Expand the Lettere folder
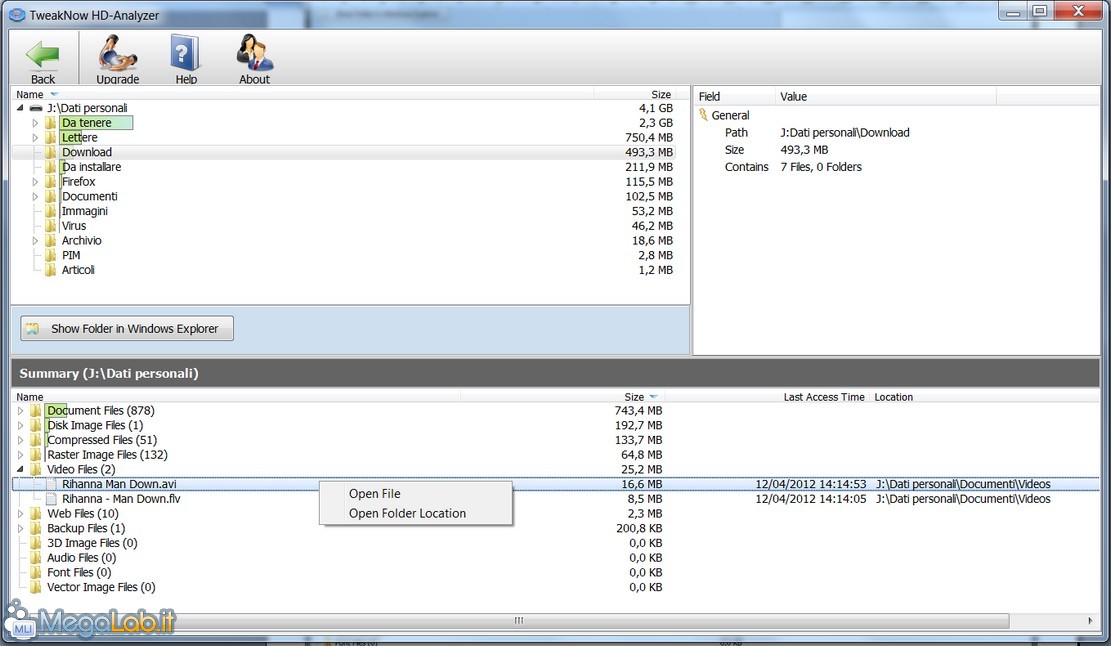This screenshot has height=646, width=1111. coord(35,137)
